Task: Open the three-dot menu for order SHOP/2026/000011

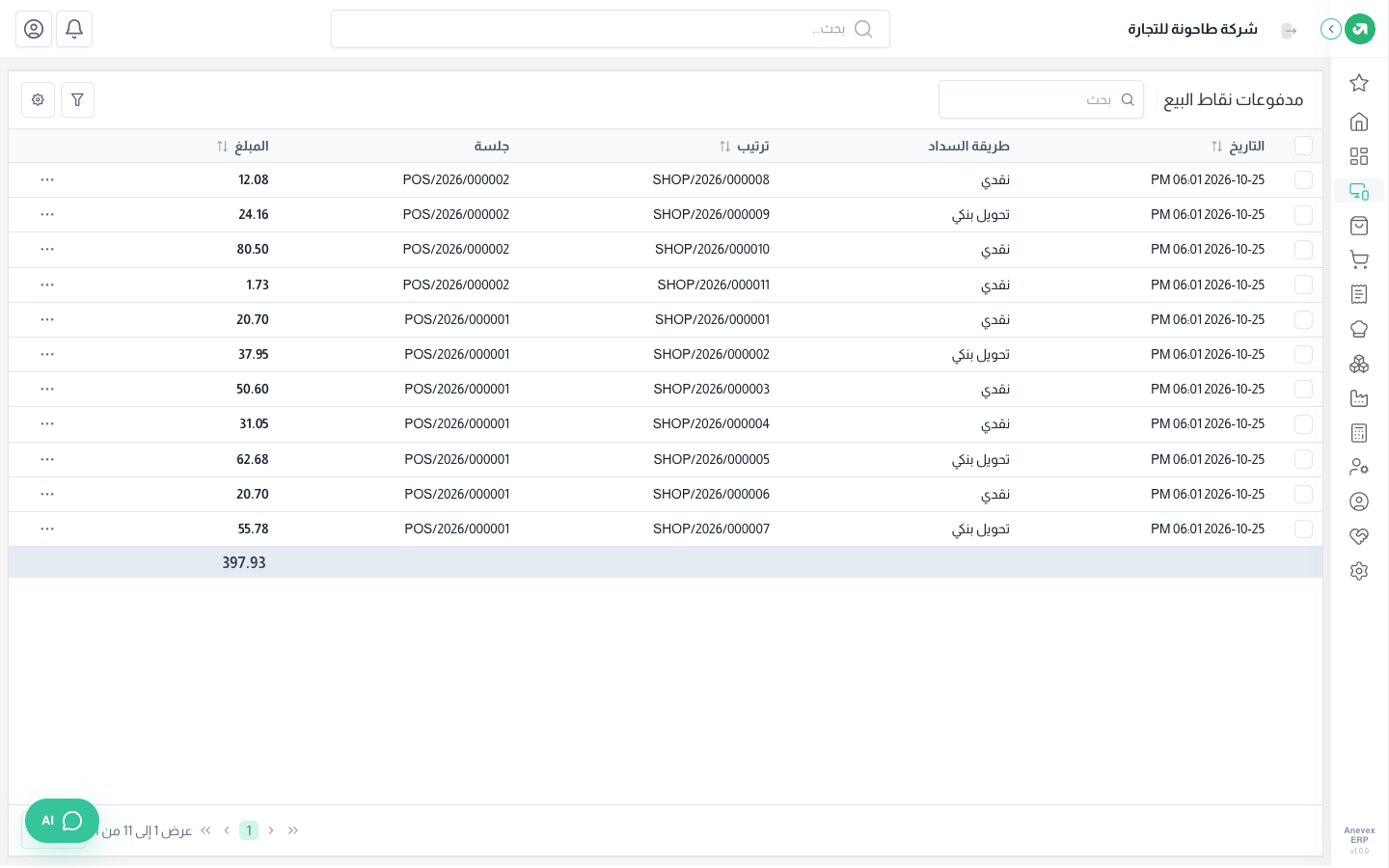Action: (x=47, y=285)
